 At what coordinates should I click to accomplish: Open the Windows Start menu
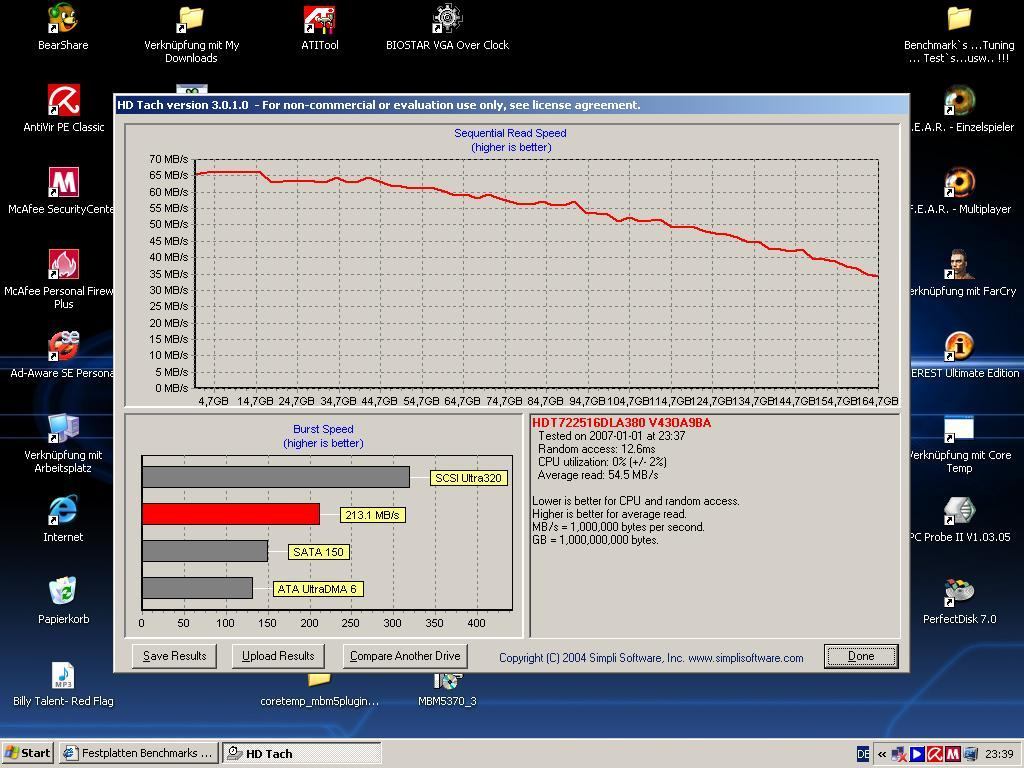tap(27, 753)
